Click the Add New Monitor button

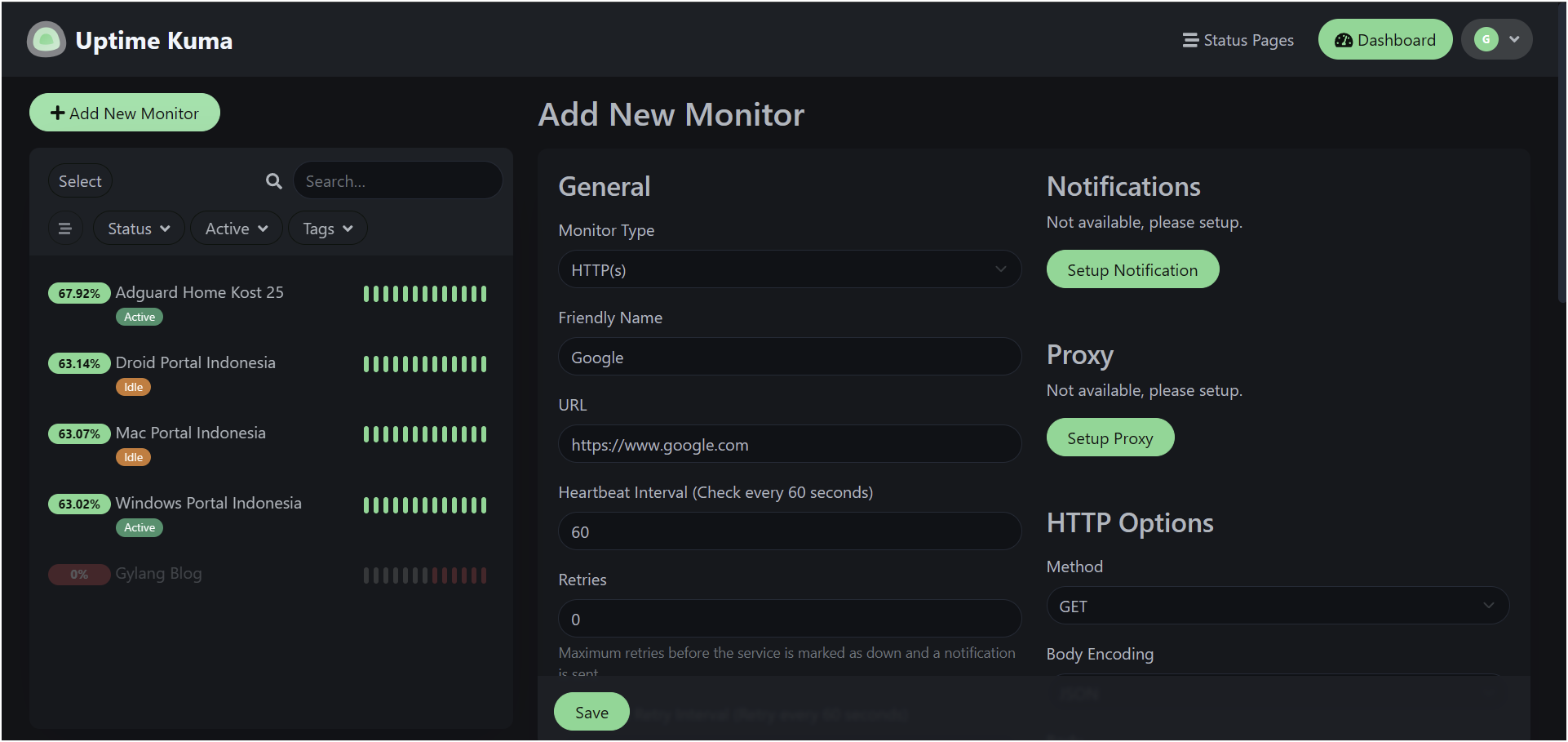[x=125, y=113]
